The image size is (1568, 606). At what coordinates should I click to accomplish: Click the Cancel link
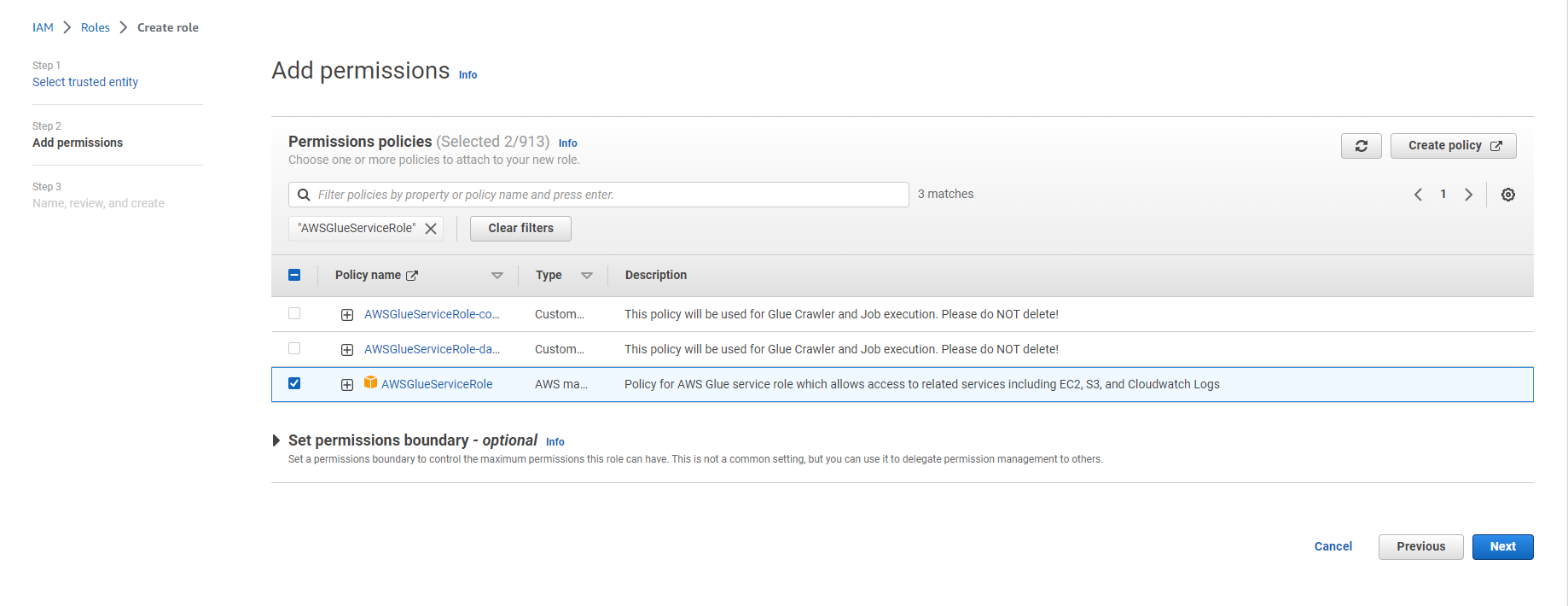point(1333,546)
